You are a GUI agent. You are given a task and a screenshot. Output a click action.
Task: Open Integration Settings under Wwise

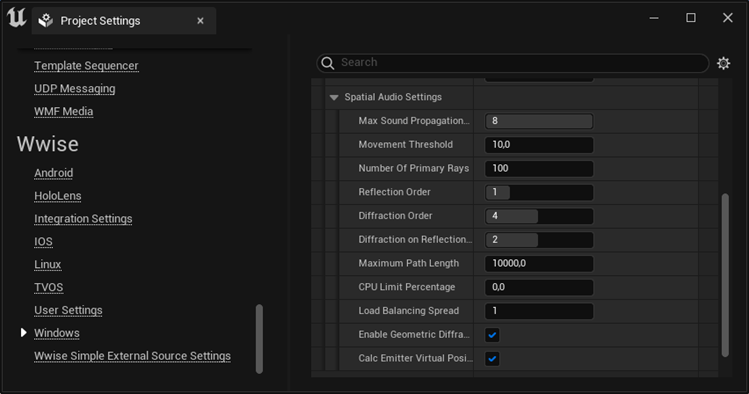click(83, 219)
